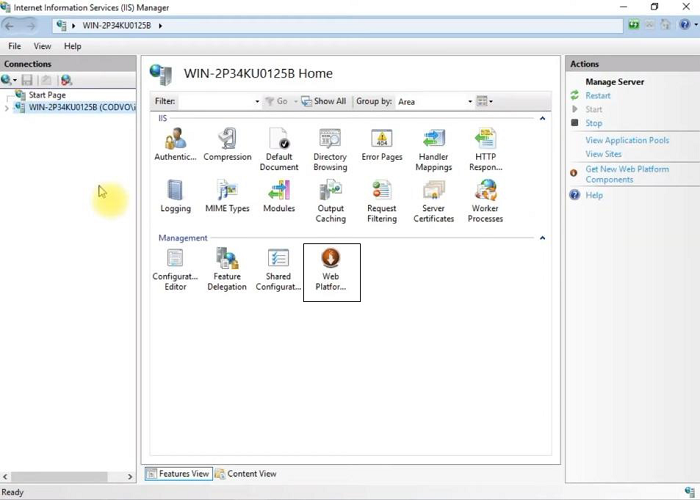Viewport: 700px width, 500px height.
Task: Click the Save connections toolbar icon
Action: [27, 80]
